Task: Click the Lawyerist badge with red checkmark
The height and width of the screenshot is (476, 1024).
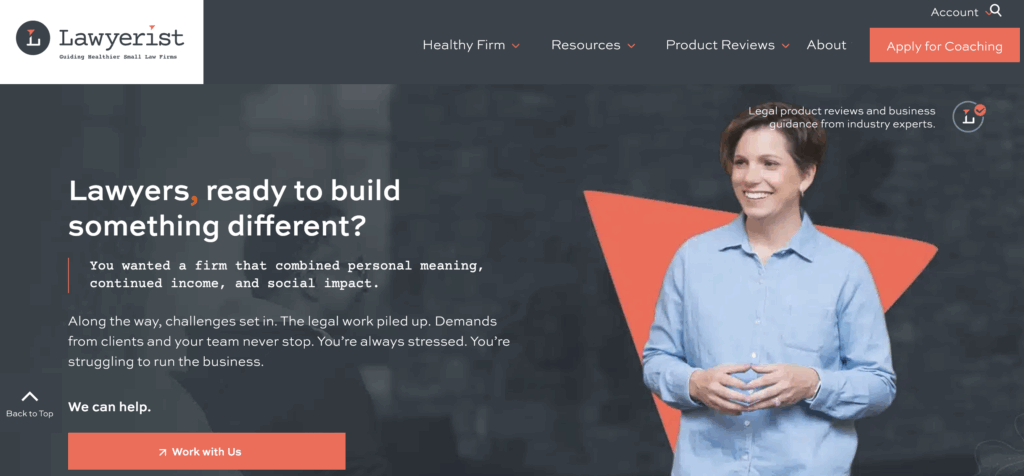Action: click(x=969, y=117)
